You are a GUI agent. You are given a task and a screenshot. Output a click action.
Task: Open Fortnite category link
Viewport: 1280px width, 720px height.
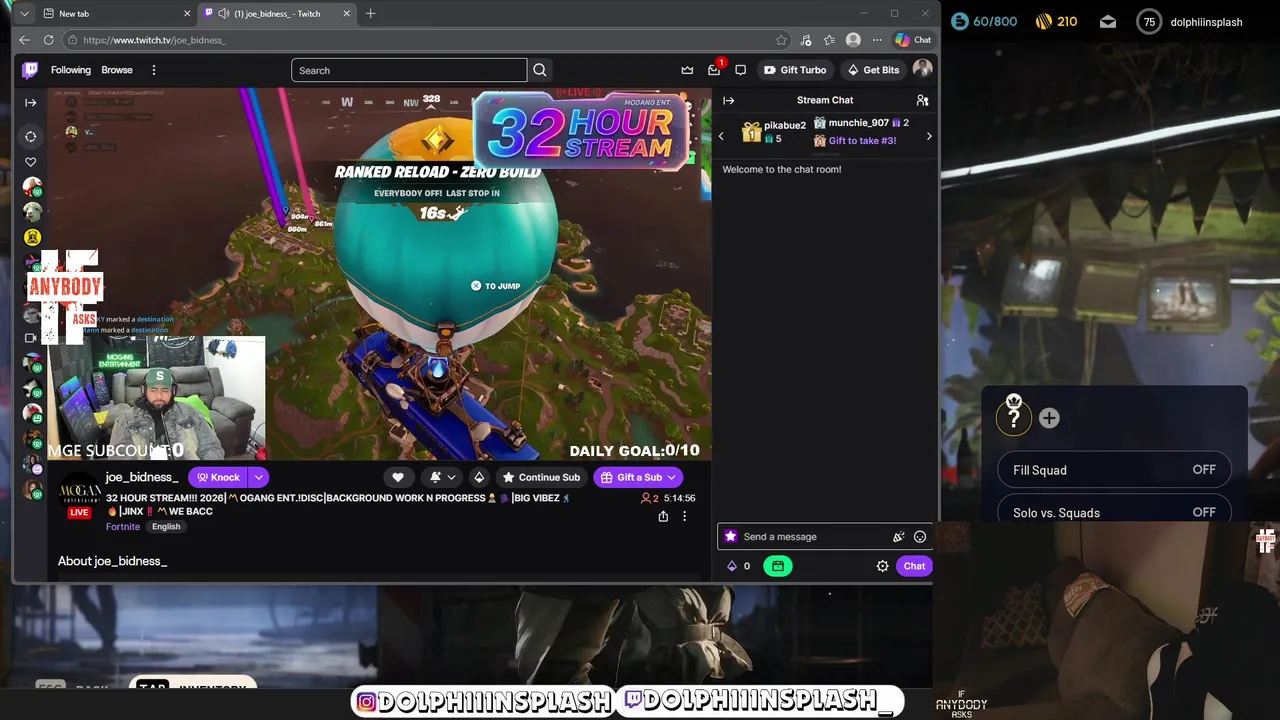tap(123, 526)
